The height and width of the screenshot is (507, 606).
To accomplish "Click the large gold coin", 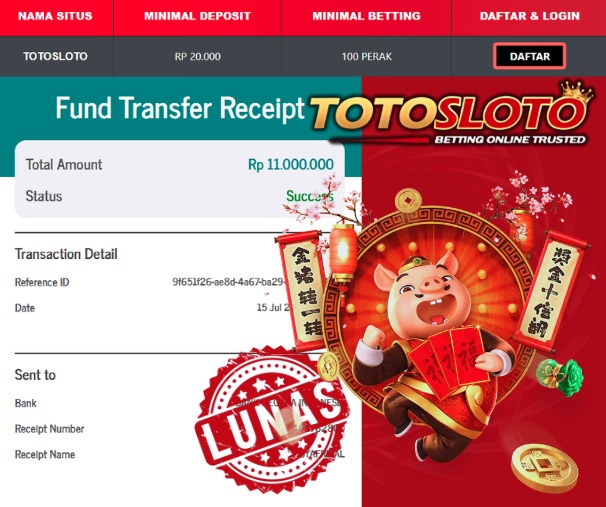I will (544, 468).
